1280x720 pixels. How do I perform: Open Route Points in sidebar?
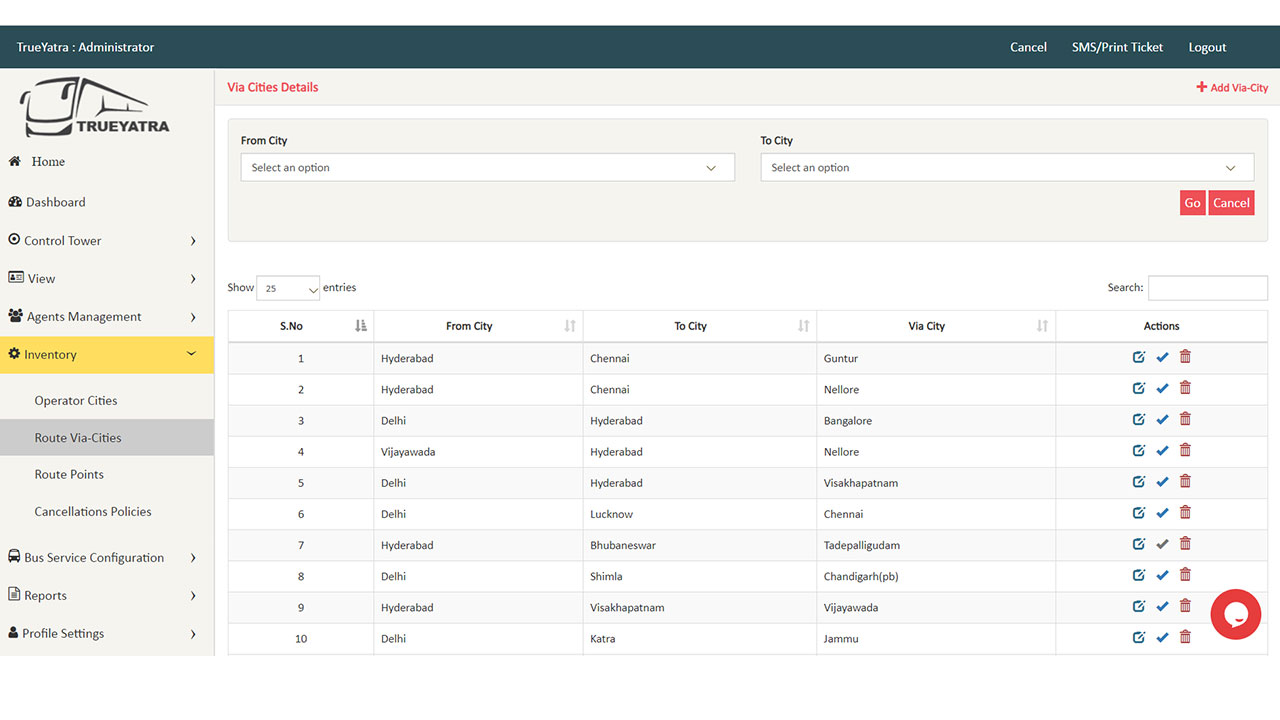pos(69,475)
